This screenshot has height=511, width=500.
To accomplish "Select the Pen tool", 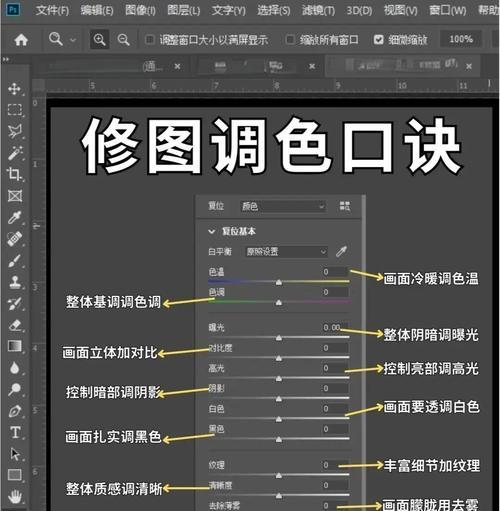I will click(15, 411).
